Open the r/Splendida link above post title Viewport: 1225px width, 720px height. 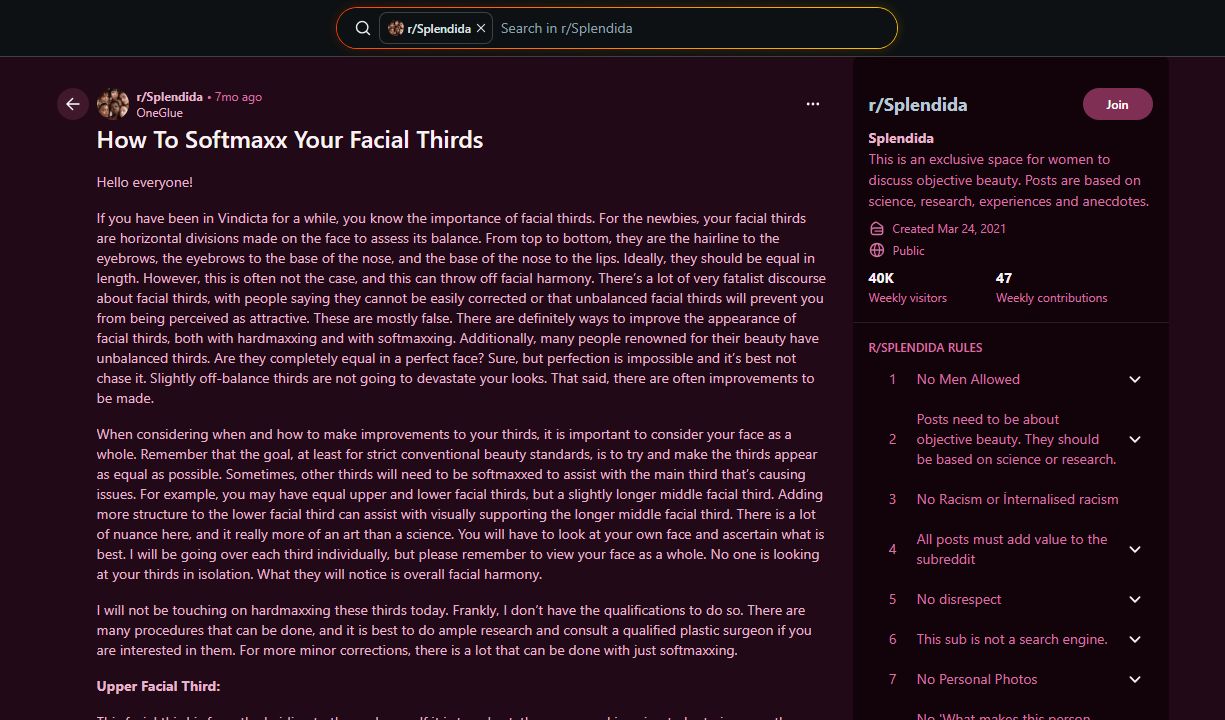(169, 97)
